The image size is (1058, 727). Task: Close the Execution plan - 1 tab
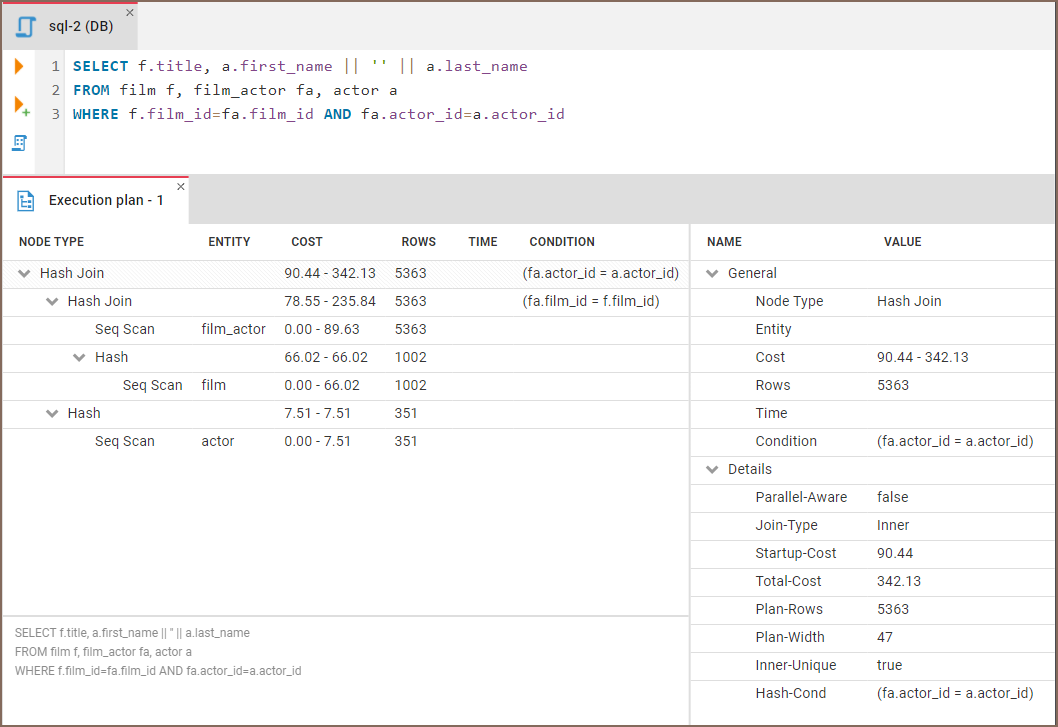(x=181, y=187)
